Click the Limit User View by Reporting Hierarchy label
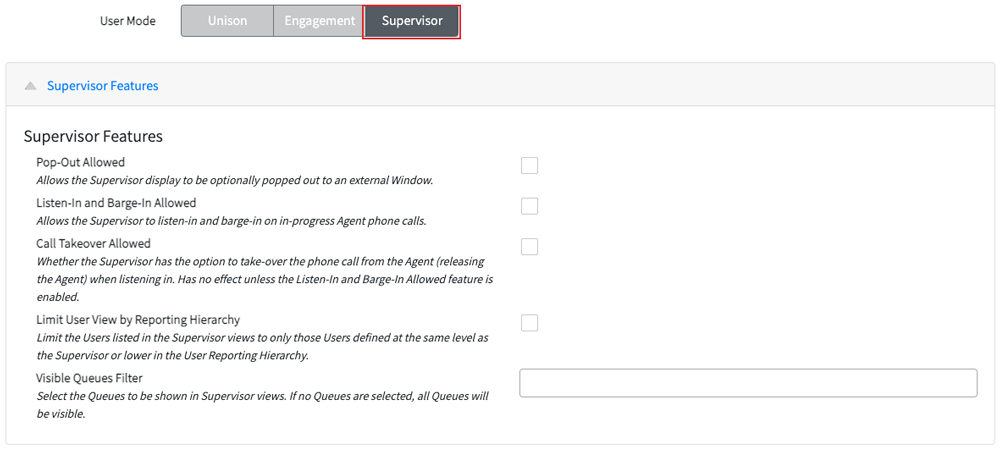 click(x=138, y=319)
